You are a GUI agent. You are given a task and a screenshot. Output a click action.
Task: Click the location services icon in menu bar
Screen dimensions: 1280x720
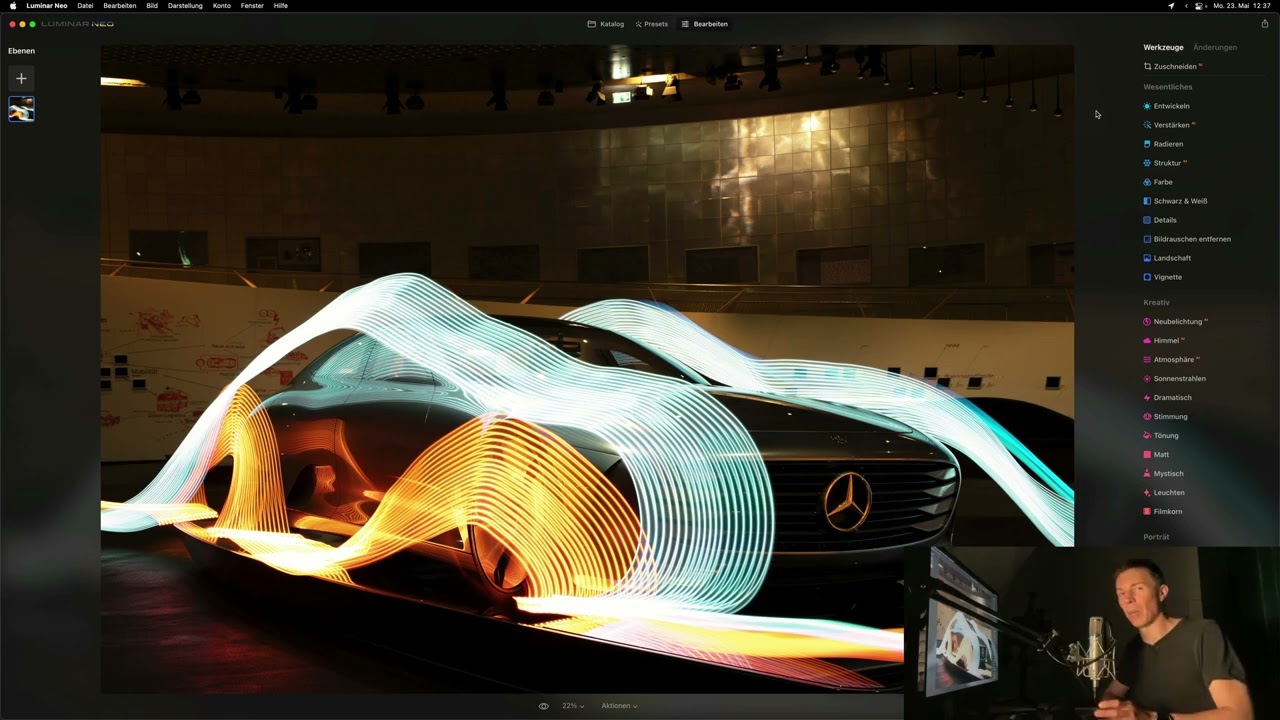pyautogui.click(x=1171, y=6)
